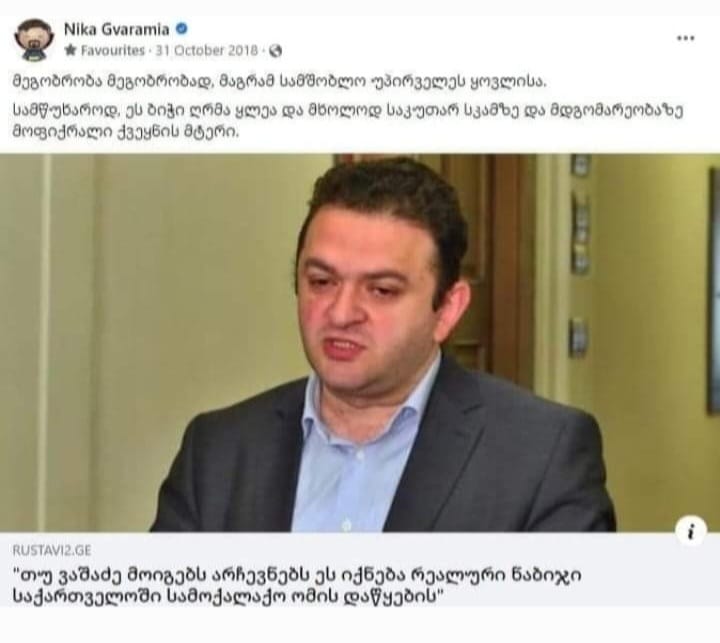
Task: Click the globe public privacy icon
Action: pos(275,51)
